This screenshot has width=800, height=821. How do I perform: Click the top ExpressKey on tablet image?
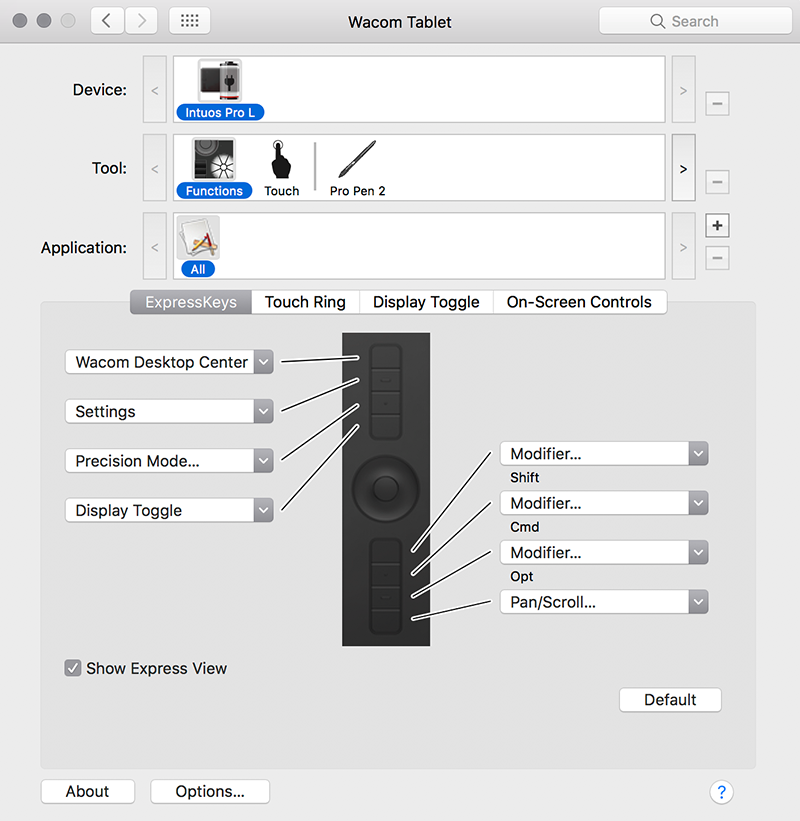coord(386,357)
